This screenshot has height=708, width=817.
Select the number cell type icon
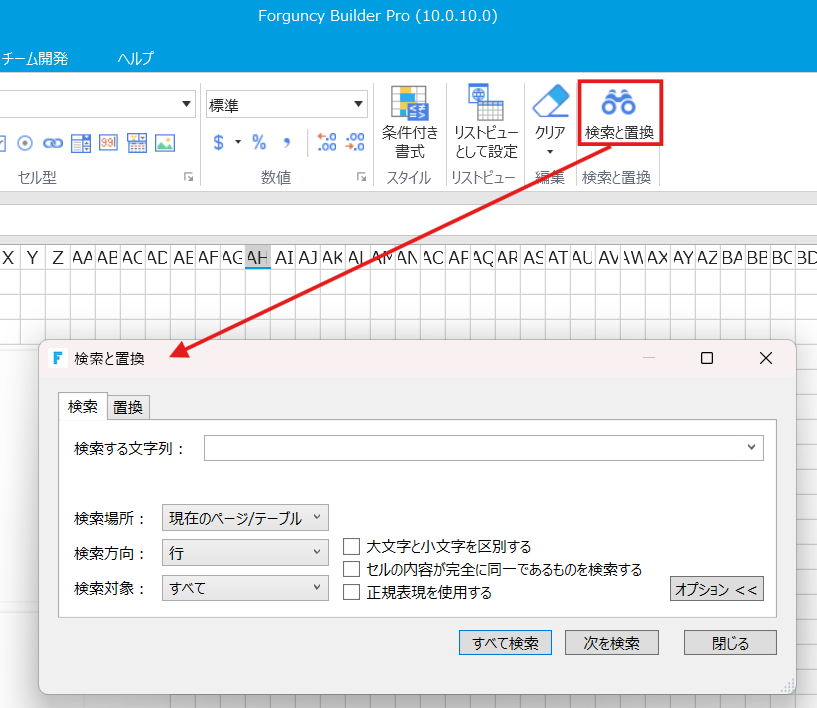(x=108, y=142)
